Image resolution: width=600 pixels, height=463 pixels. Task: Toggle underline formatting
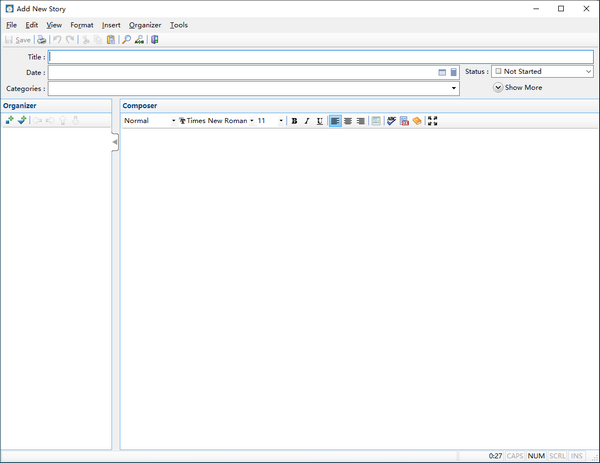pyautogui.click(x=319, y=121)
